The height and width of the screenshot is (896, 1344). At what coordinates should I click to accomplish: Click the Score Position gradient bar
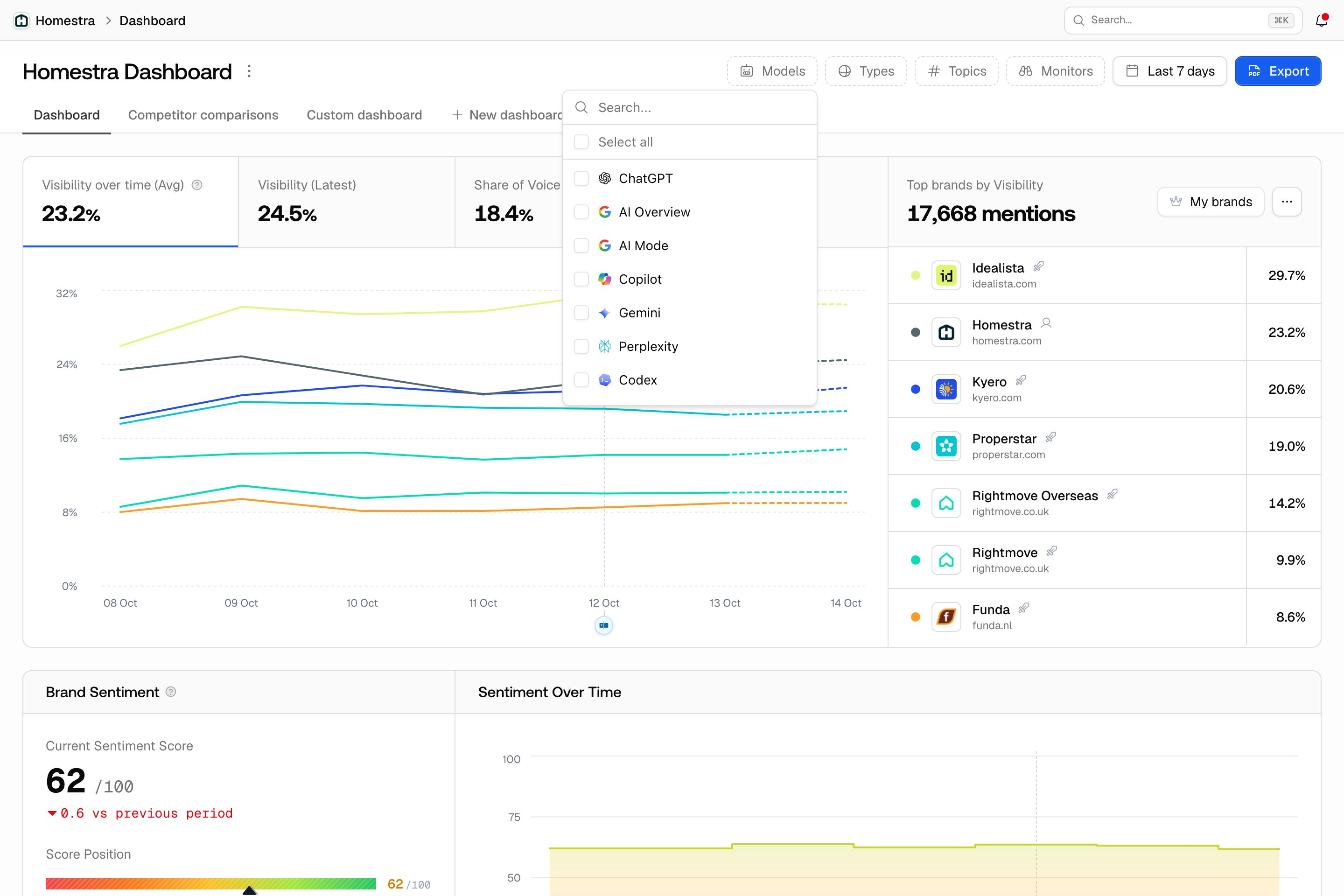(210, 883)
